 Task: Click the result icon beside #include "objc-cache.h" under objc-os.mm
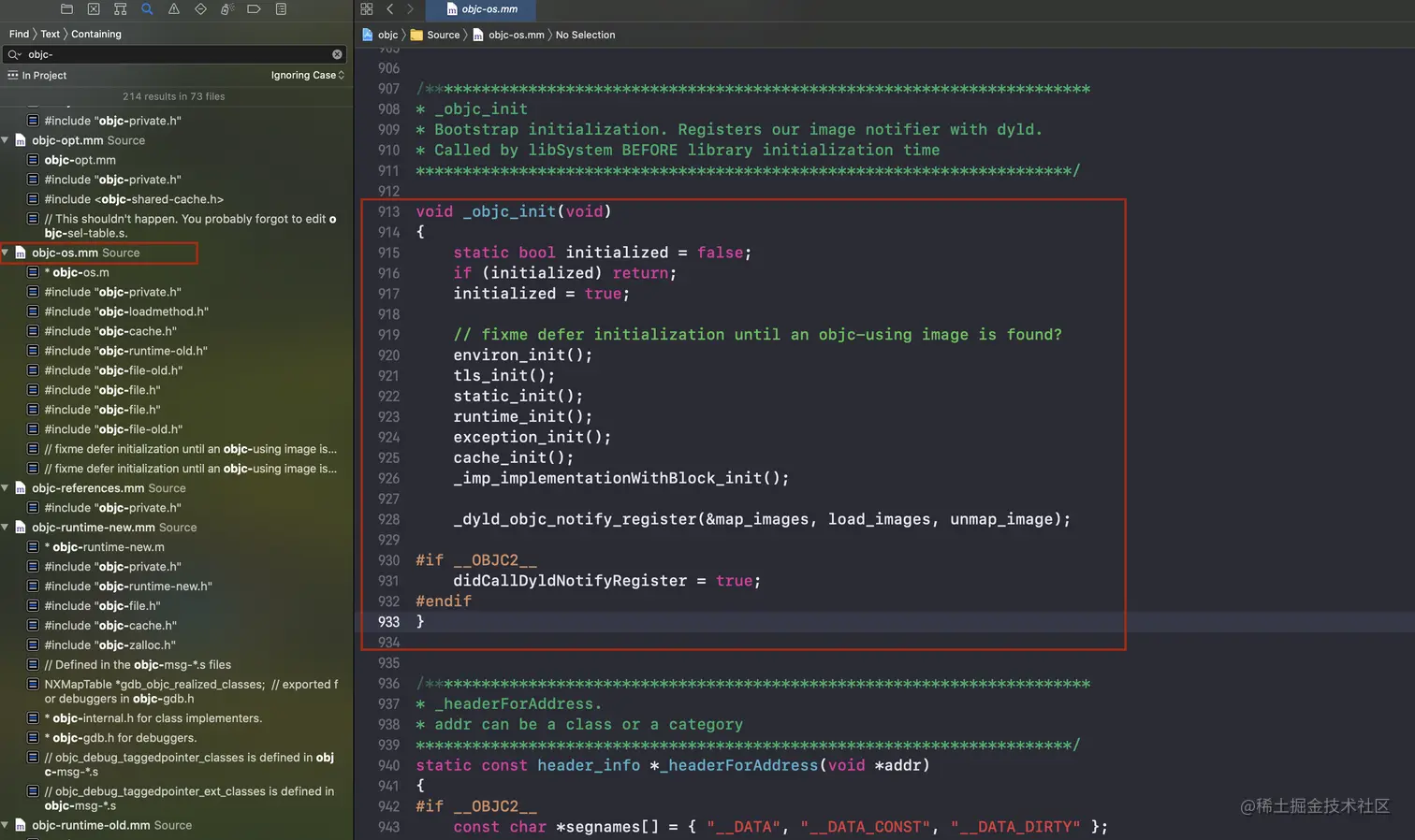click(33, 331)
